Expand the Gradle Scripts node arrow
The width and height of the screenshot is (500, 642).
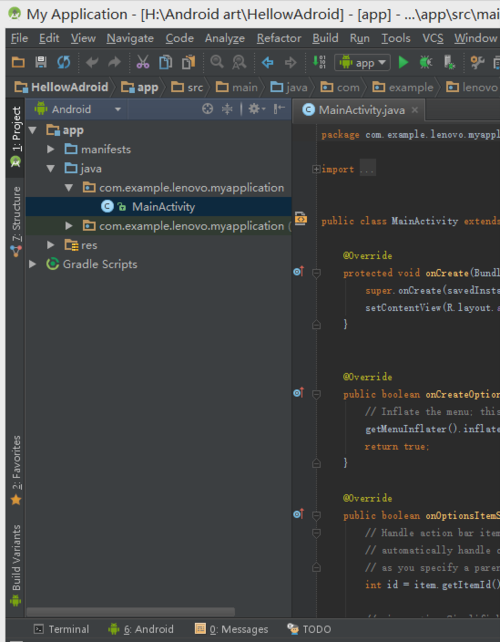click(33, 264)
